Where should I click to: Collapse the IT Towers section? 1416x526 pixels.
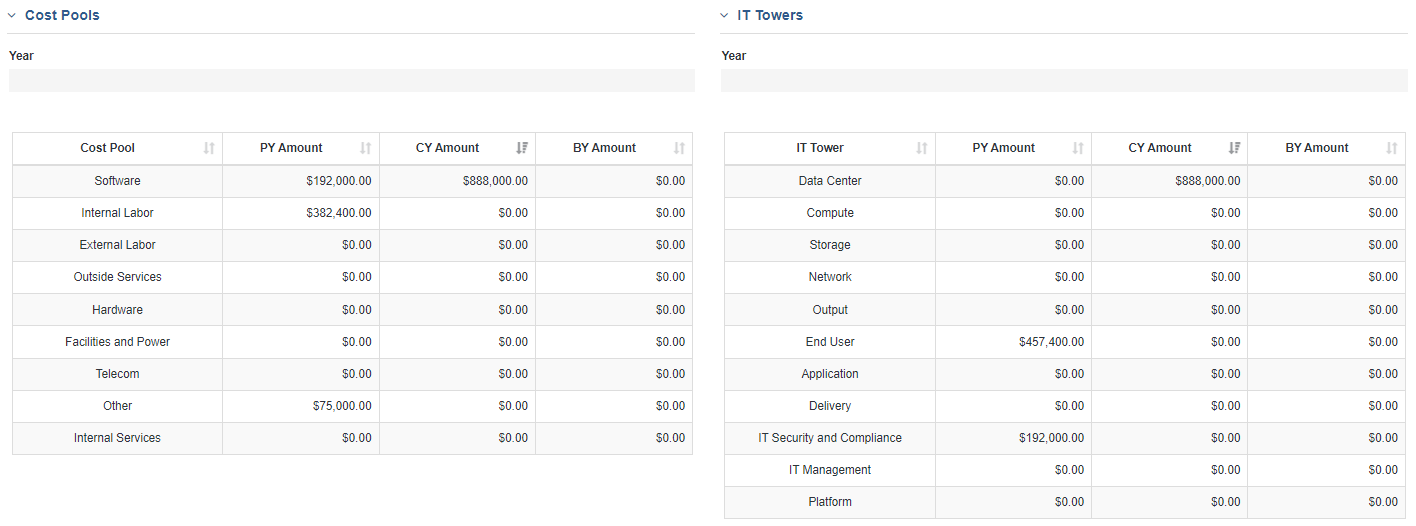pos(724,15)
